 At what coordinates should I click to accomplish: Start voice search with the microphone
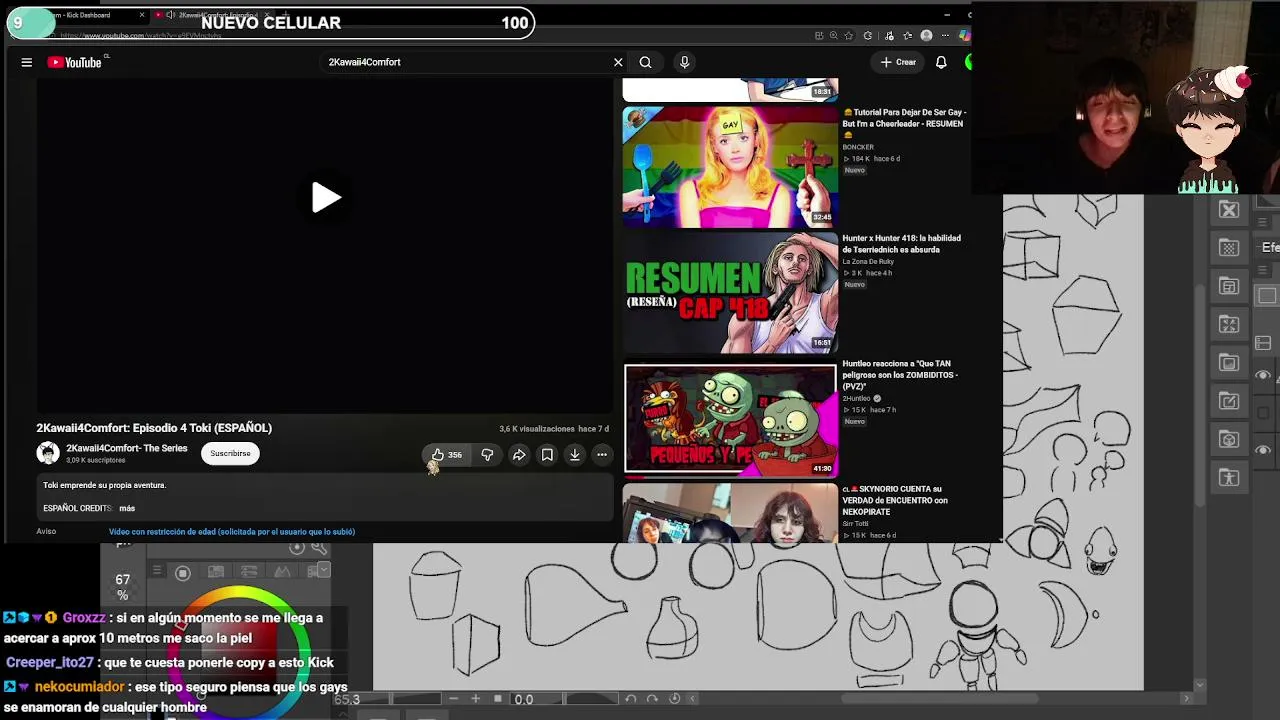[x=684, y=62]
